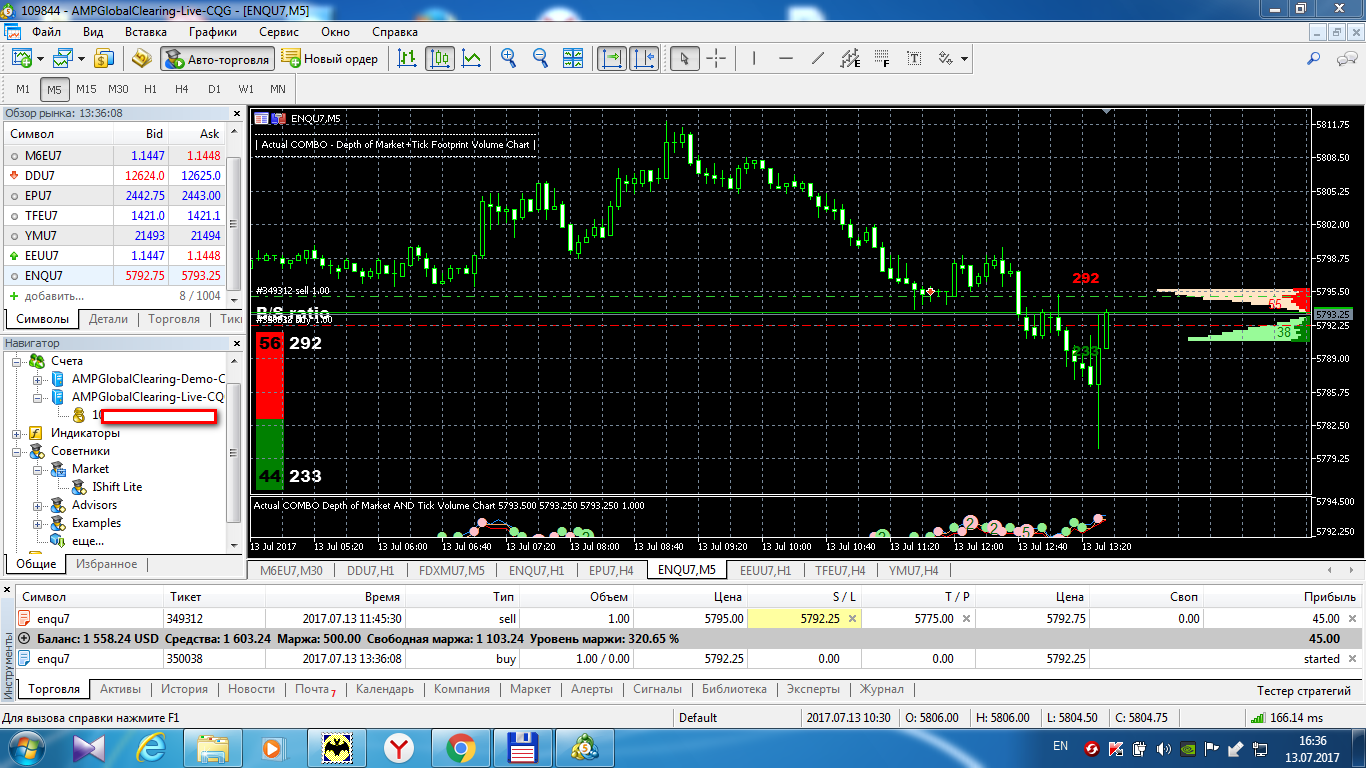This screenshot has height=768, width=1366.
Task: Select the equidistant channel tool
Action: coord(850,59)
